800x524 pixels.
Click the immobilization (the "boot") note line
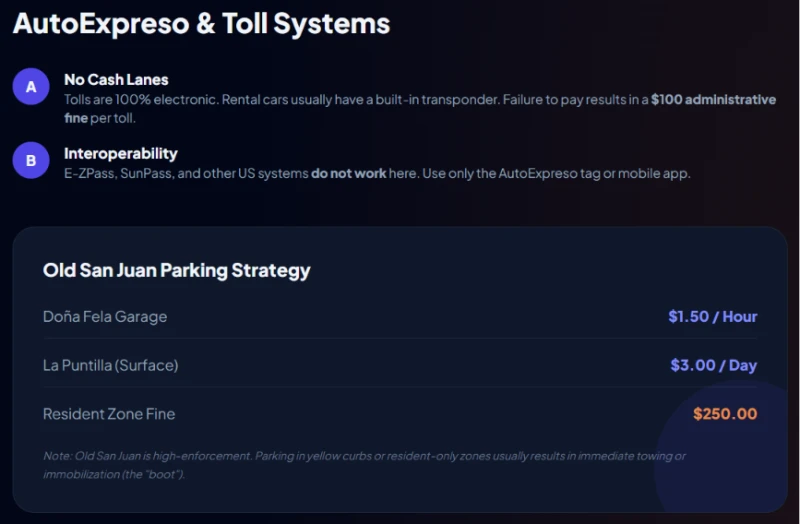pyautogui.click(x=114, y=474)
